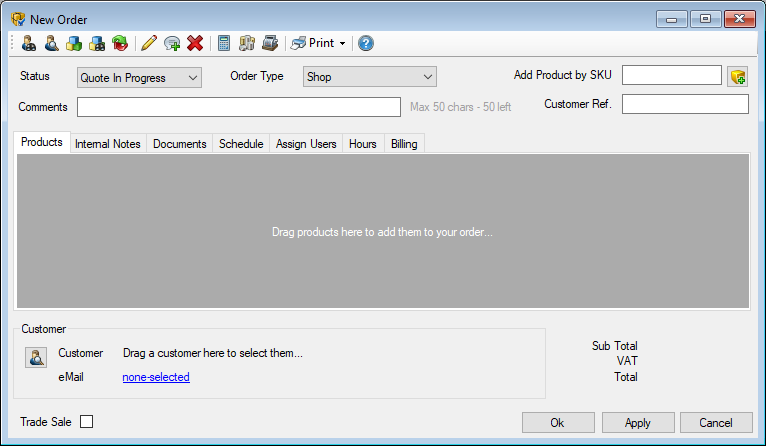This screenshot has width=766, height=446.
Task: Switch to the Documents tab
Action: pyautogui.click(x=180, y=144)
